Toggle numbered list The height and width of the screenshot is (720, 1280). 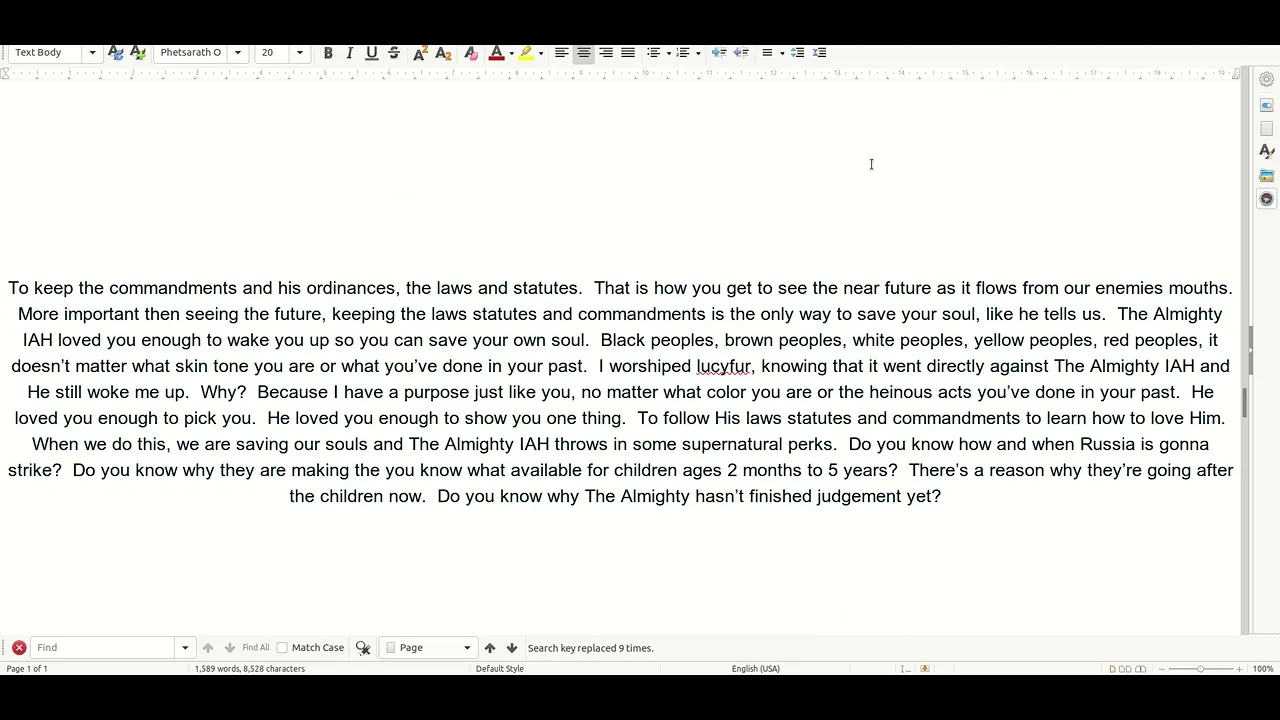tap(683, 53)
